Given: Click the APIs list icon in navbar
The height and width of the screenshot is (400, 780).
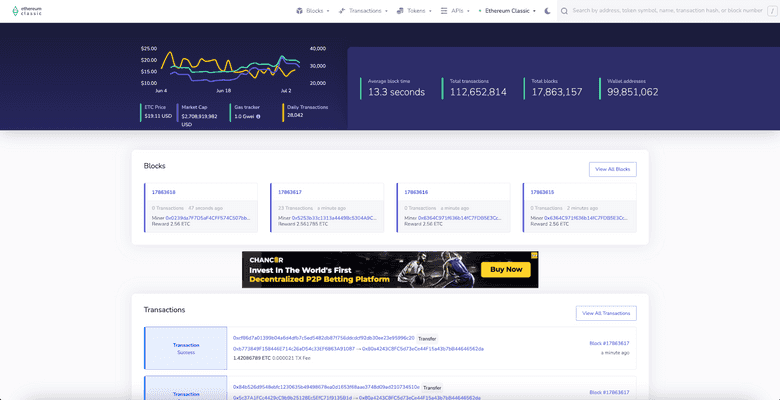Looking at the screenshot, I should tap(444, 10).
